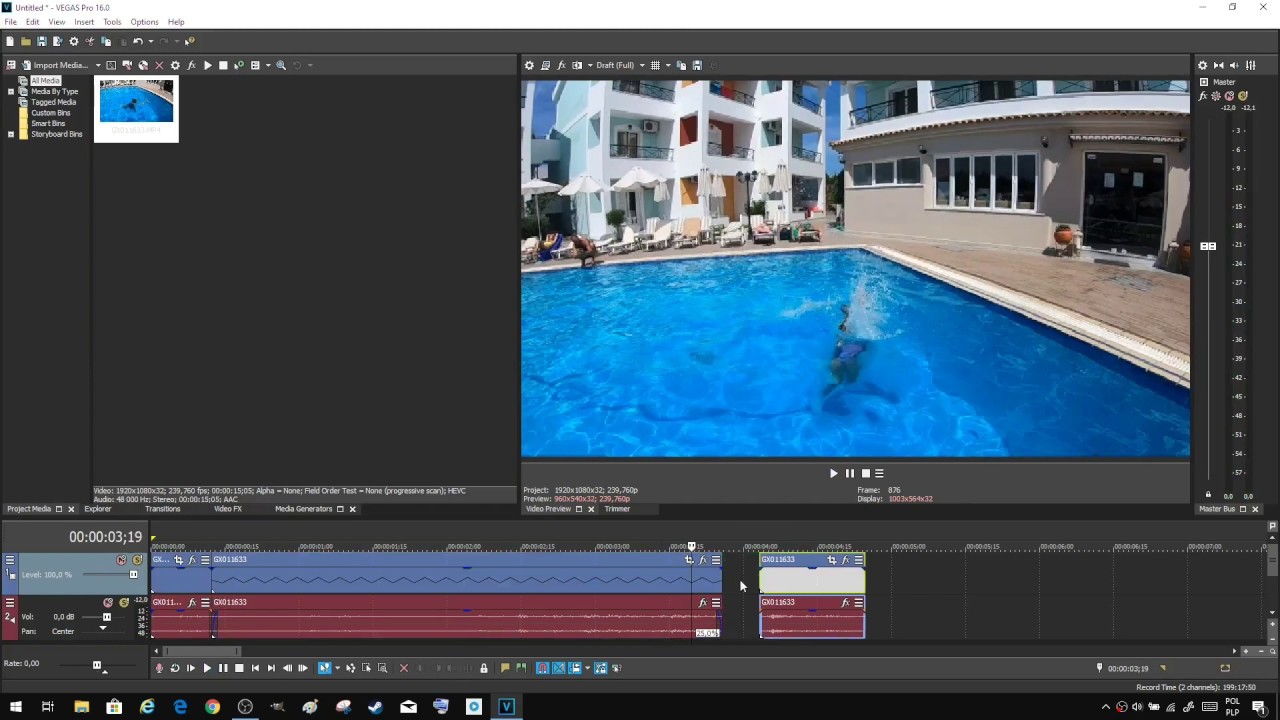Switch to the Media Generators tab
The height and width of the screenshot is (720, 1280).
[303, 509]
